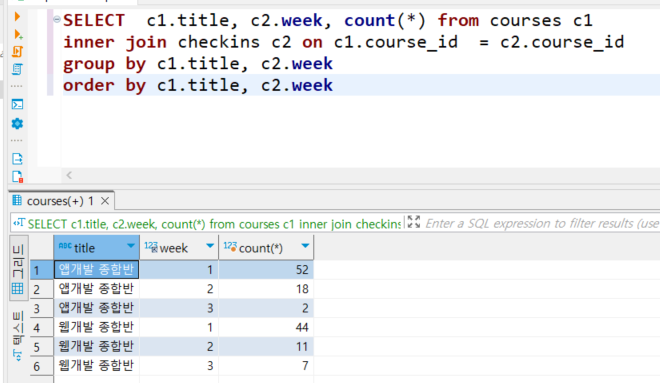The image size is (660, 383).
Task: Click the editor's horizontal scroll left arrow
Action: click(69, 175)
